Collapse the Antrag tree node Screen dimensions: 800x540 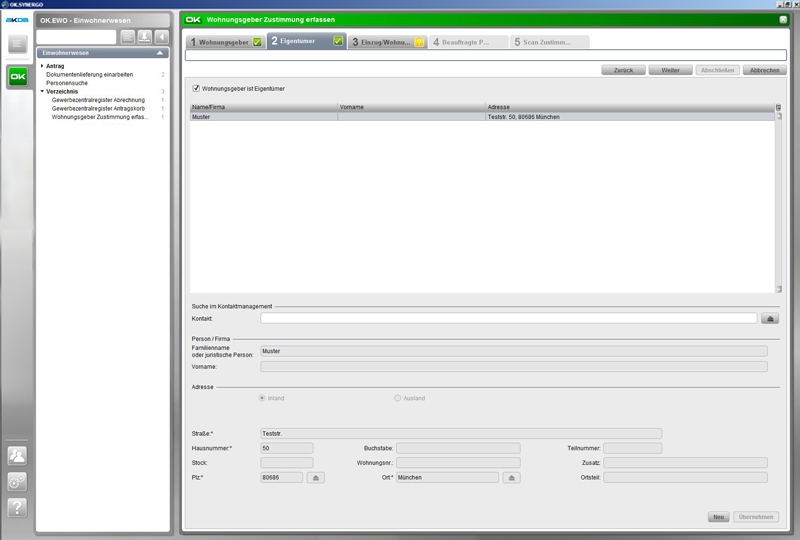coord(42,66)
